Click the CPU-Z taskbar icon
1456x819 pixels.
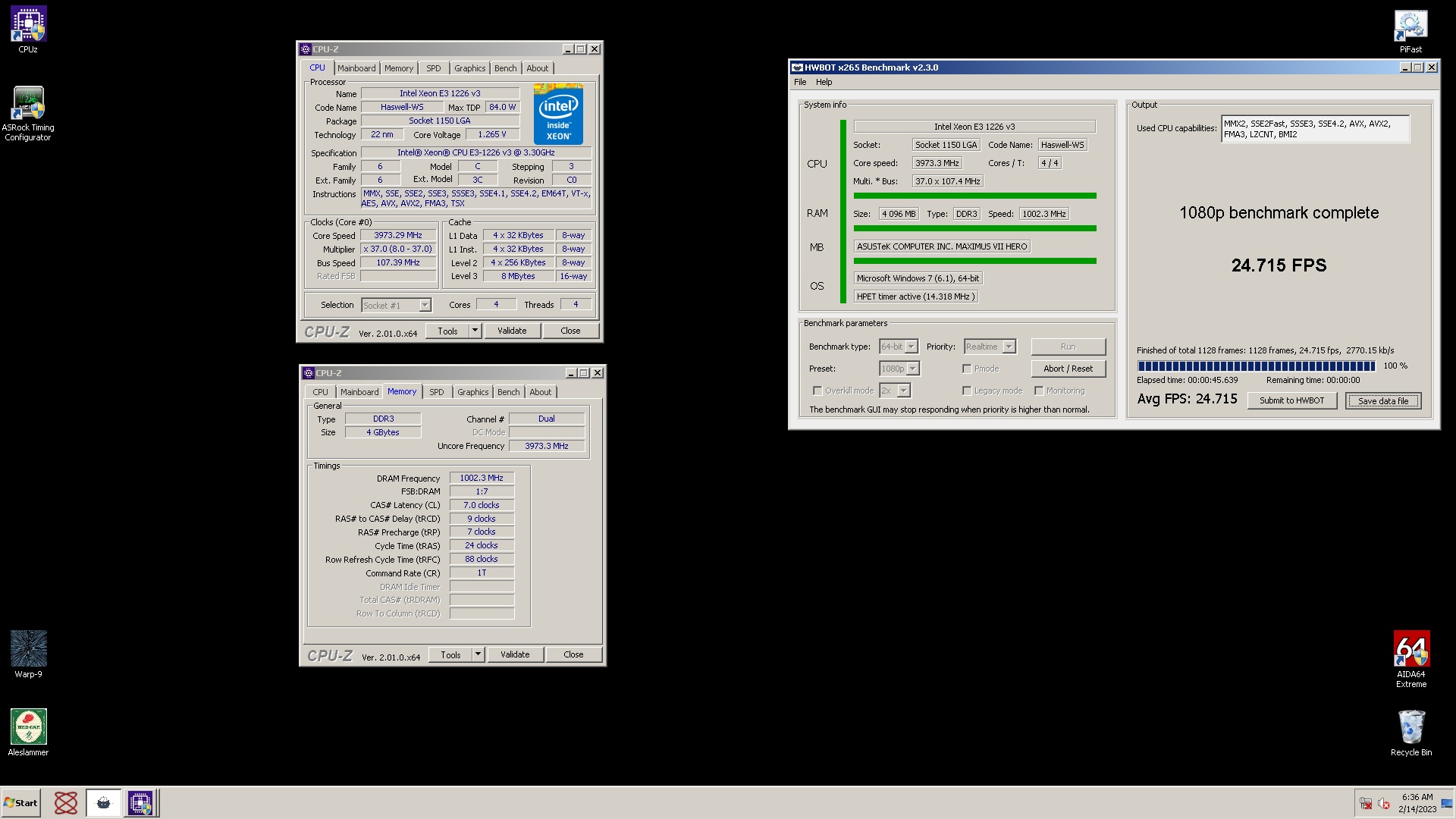point(140,803)
